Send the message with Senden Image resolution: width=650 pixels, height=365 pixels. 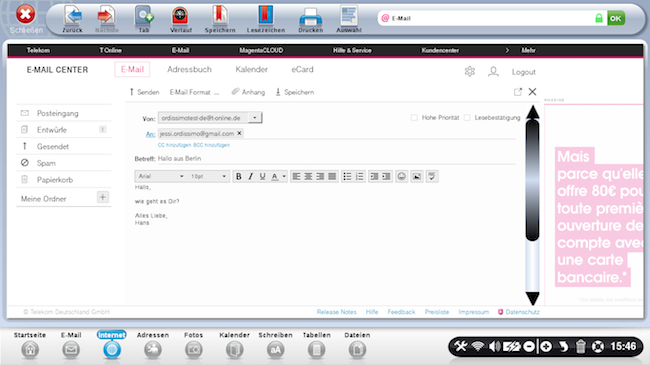[144, 92]
